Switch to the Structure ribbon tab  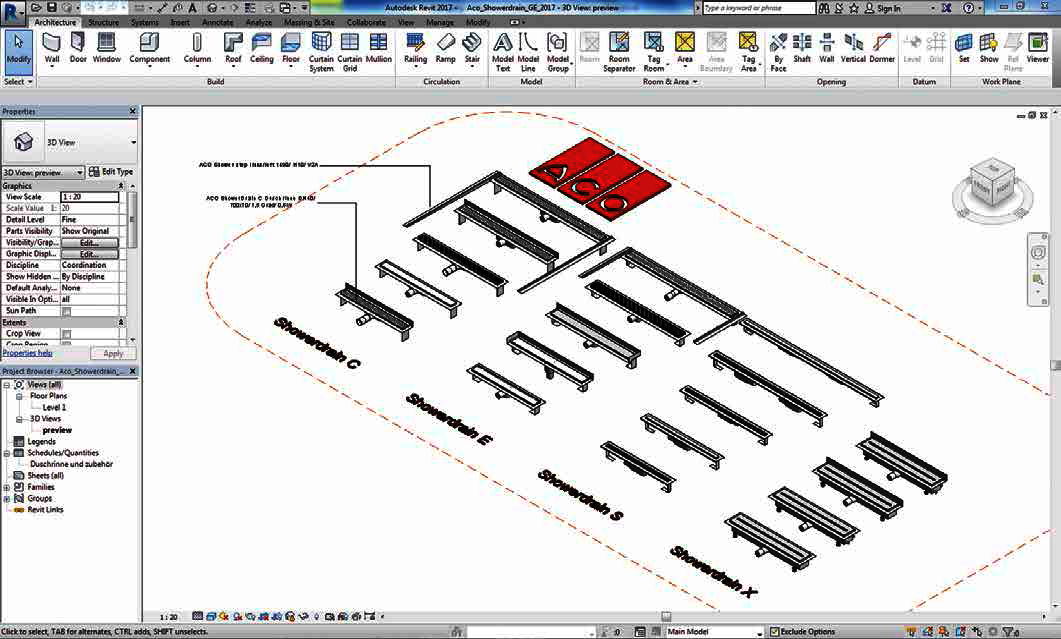coord(104,22)
